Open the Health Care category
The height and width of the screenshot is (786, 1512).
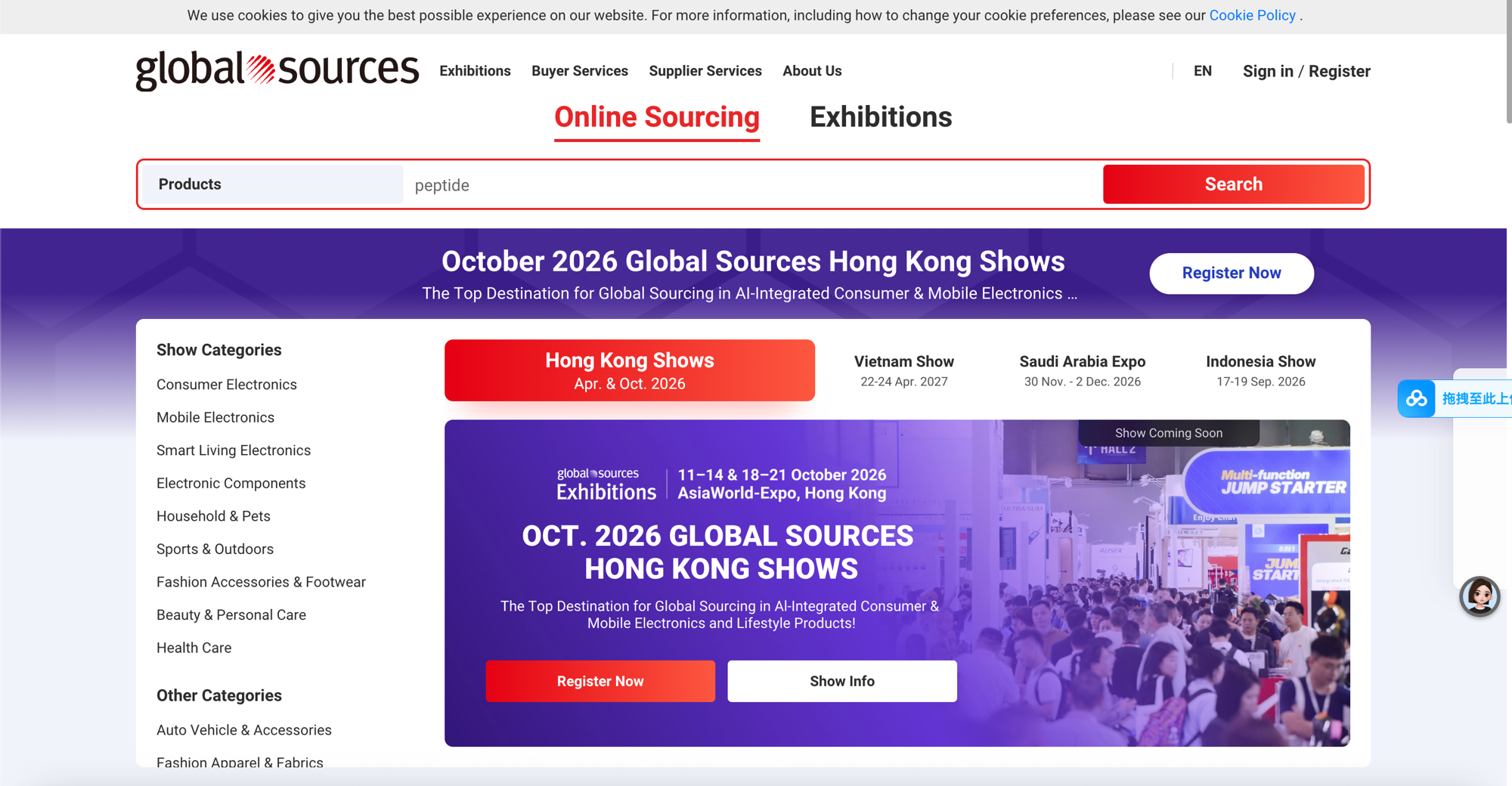[x=194, y=648]
